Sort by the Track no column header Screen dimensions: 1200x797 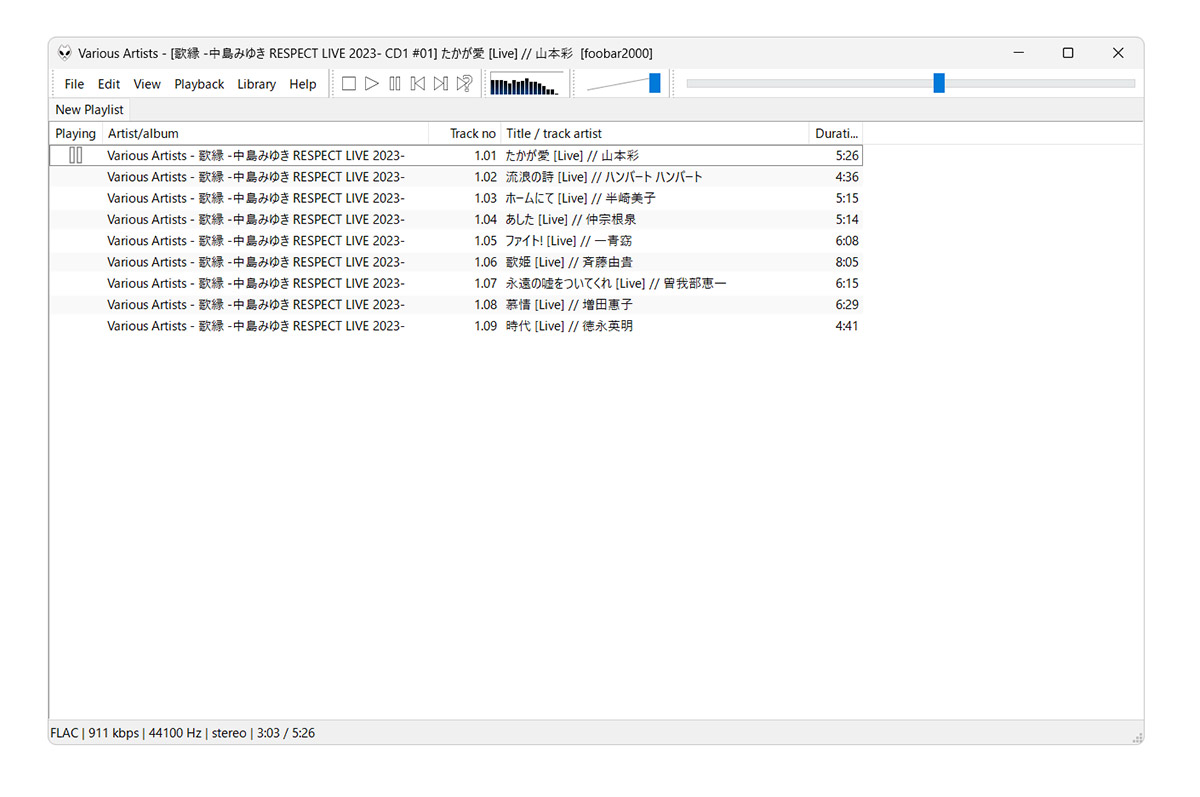pos(464,133)
